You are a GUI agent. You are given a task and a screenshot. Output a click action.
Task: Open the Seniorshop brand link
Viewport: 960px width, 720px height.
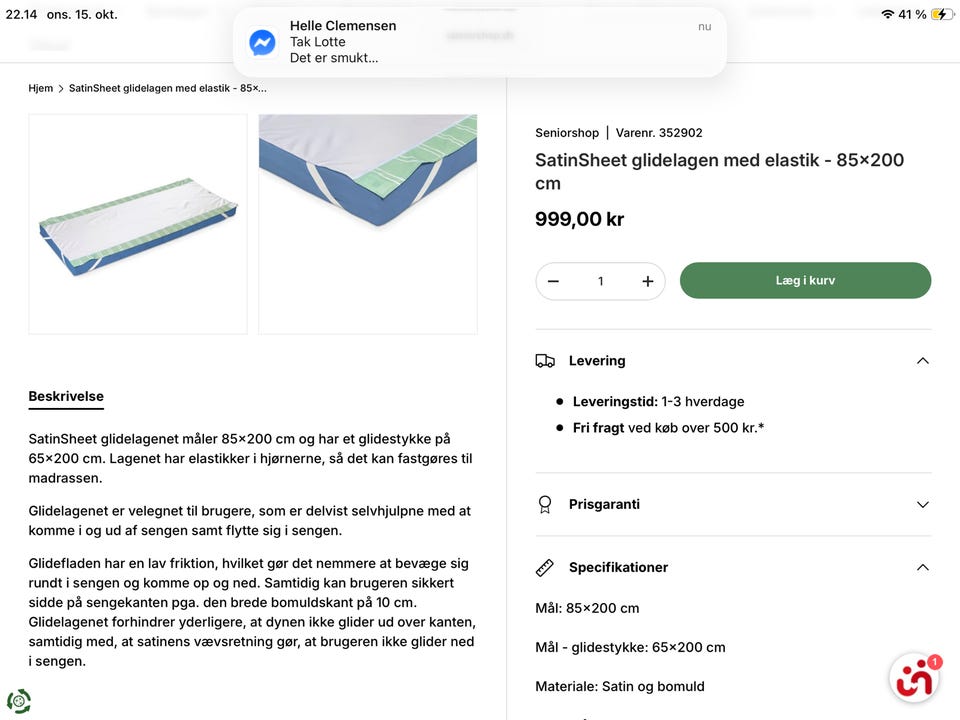pyautogui.click(x=567, y=132)
